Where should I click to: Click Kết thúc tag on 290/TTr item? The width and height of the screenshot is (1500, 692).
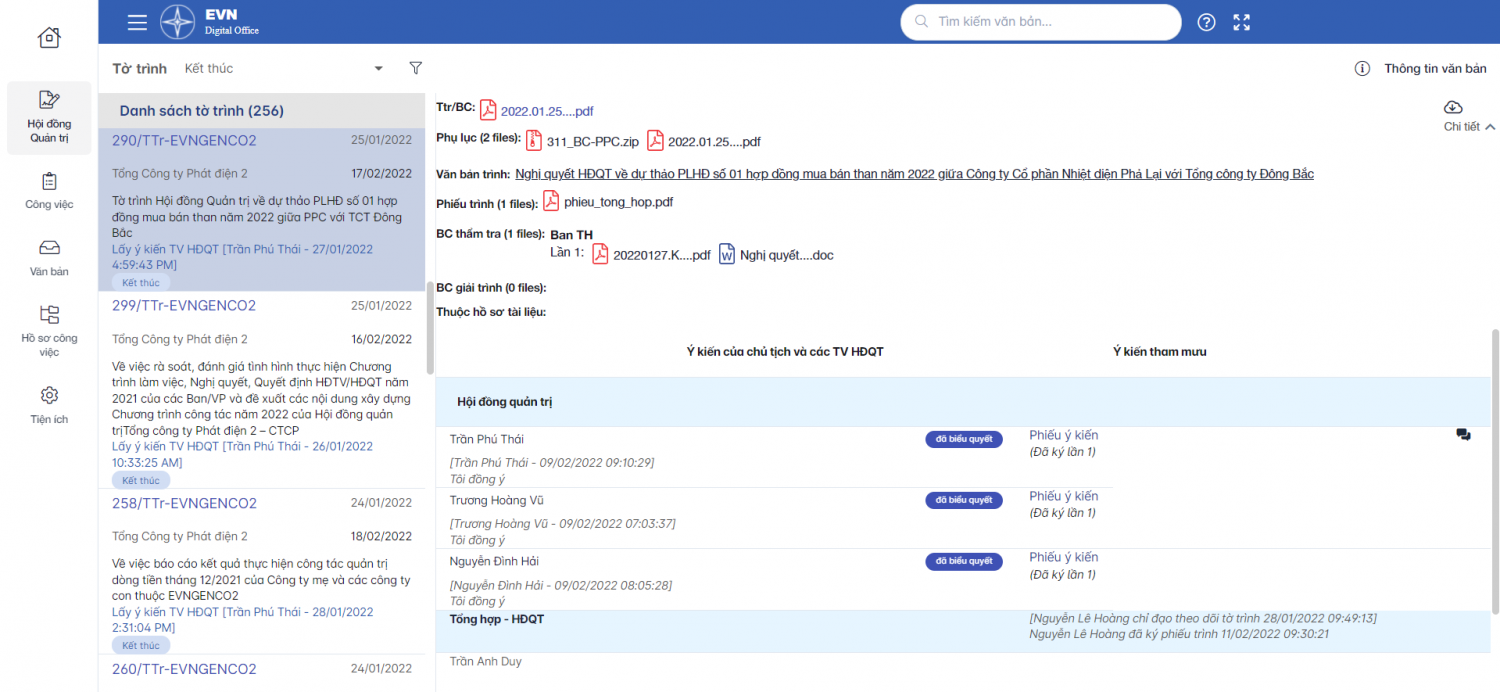pos(141,283)
